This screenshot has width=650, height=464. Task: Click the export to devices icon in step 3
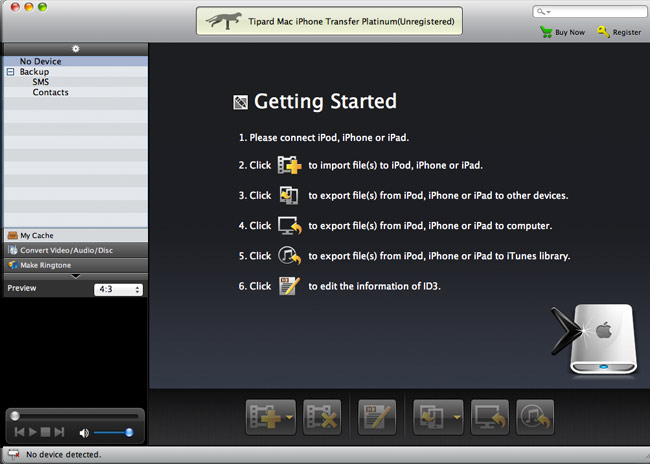pos(289,195)
